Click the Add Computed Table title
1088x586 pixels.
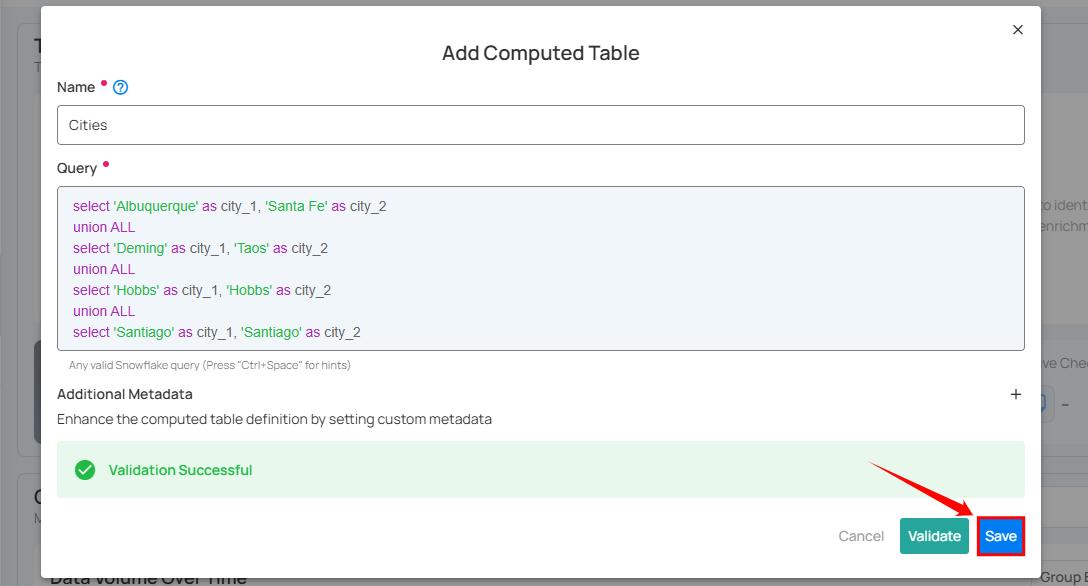540,53
